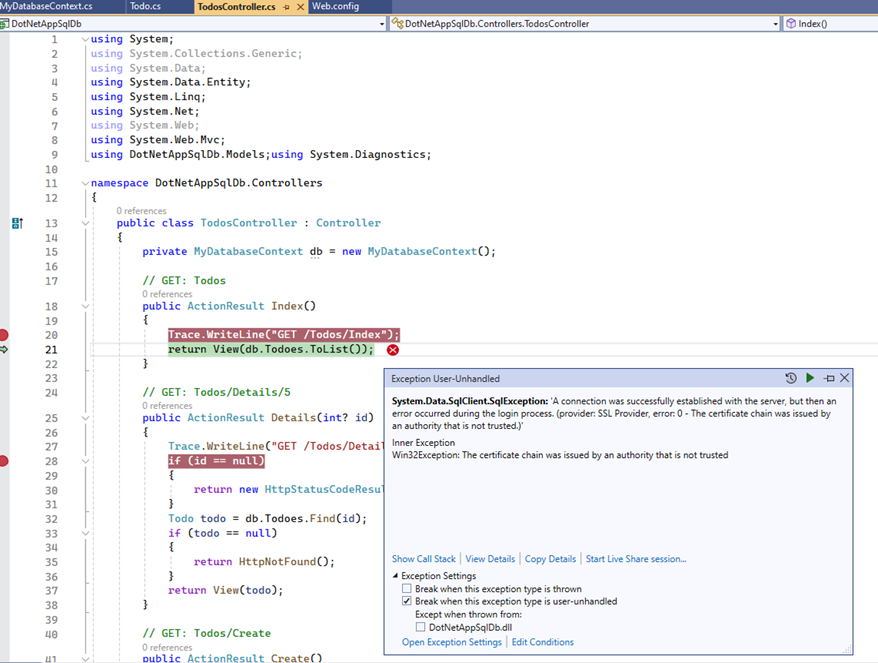Collapse the Index() method on line 18
The width and height of the screenshot is (878, 663).
[x=85, y=306]
